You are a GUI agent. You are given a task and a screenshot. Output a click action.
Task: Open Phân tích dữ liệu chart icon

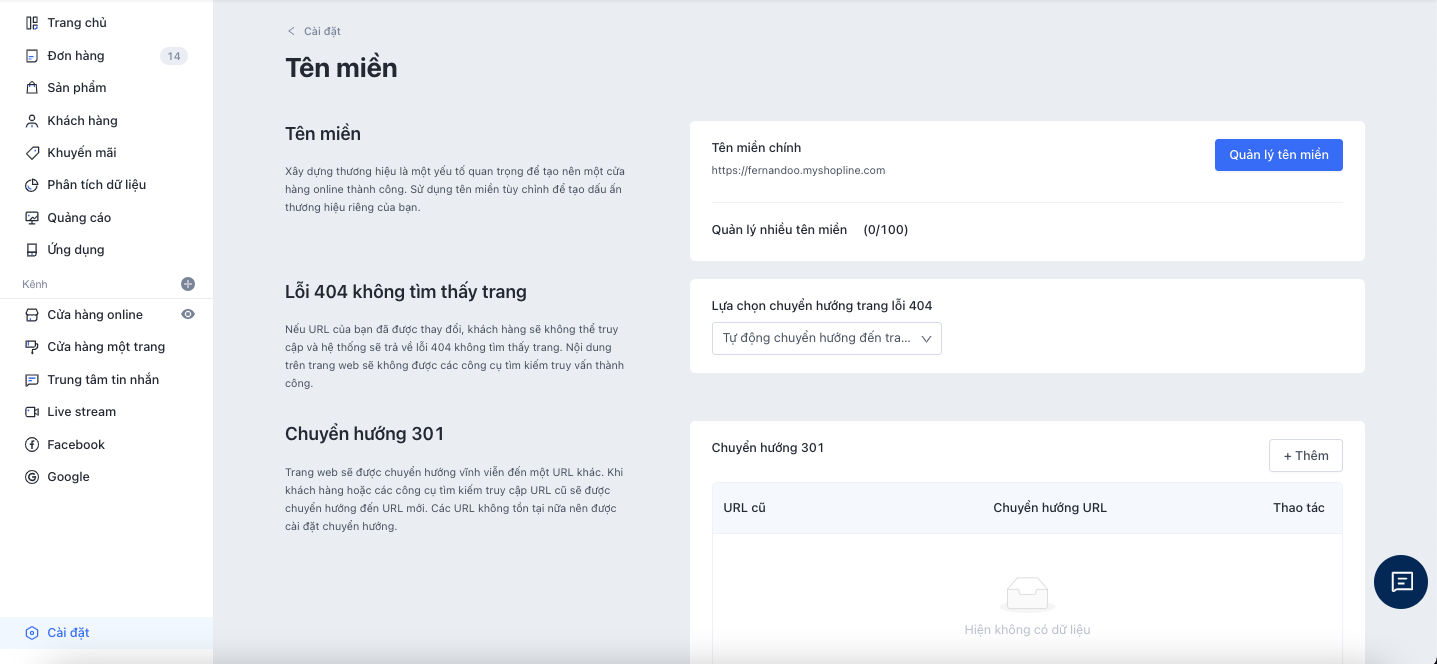(x=32, y=185)
